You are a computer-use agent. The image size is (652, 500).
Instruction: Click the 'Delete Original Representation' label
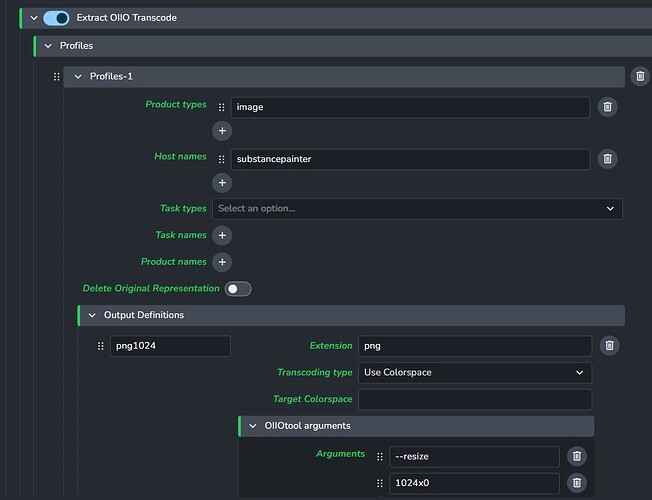151,288
